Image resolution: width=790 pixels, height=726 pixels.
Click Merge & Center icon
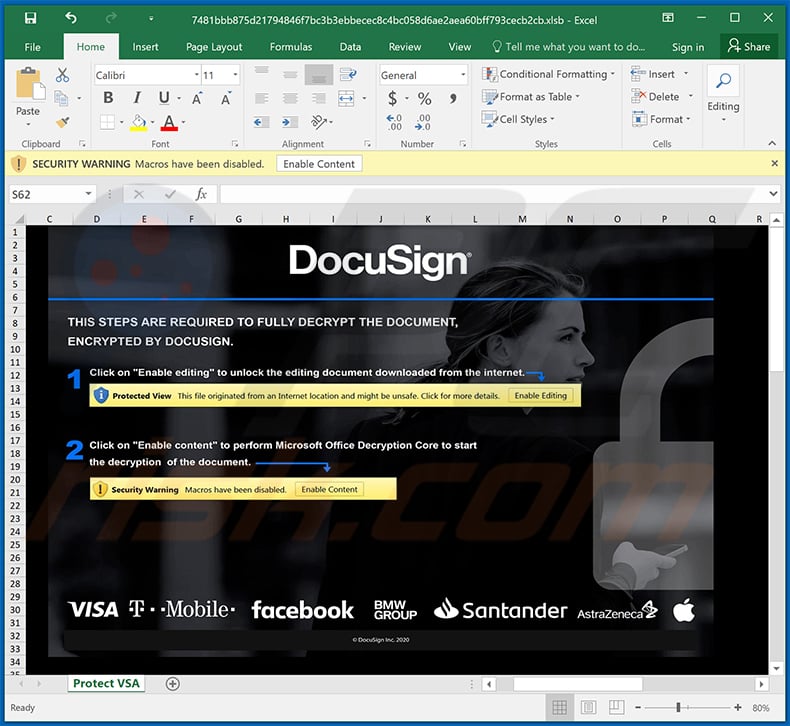[346, 98]
